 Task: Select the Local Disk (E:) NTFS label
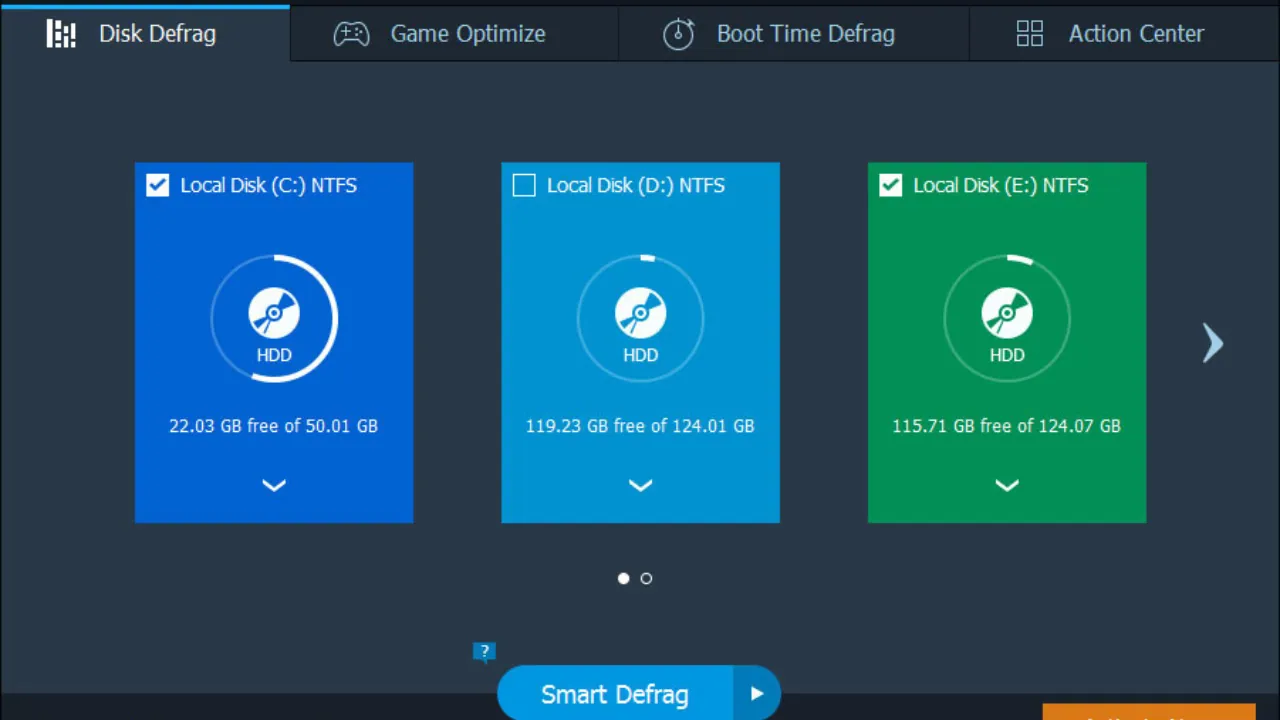click(1001, 185)
